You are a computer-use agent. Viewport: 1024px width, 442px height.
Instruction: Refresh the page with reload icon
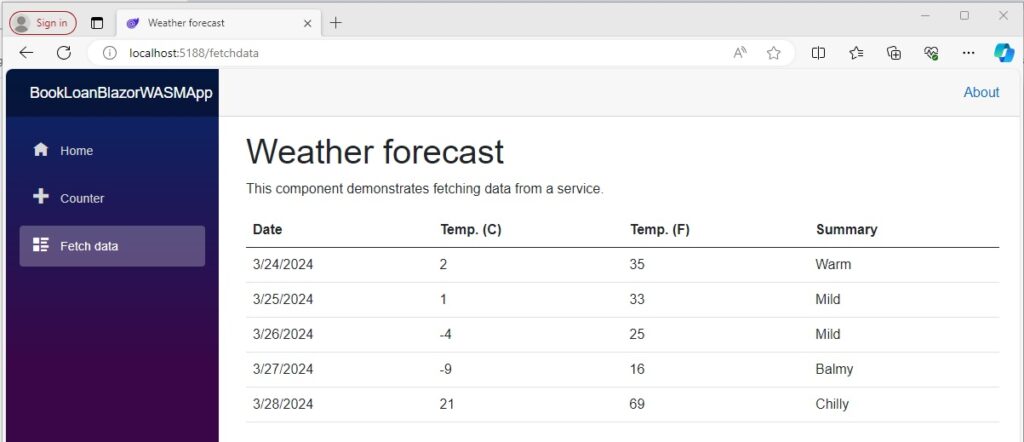[64, 53]
